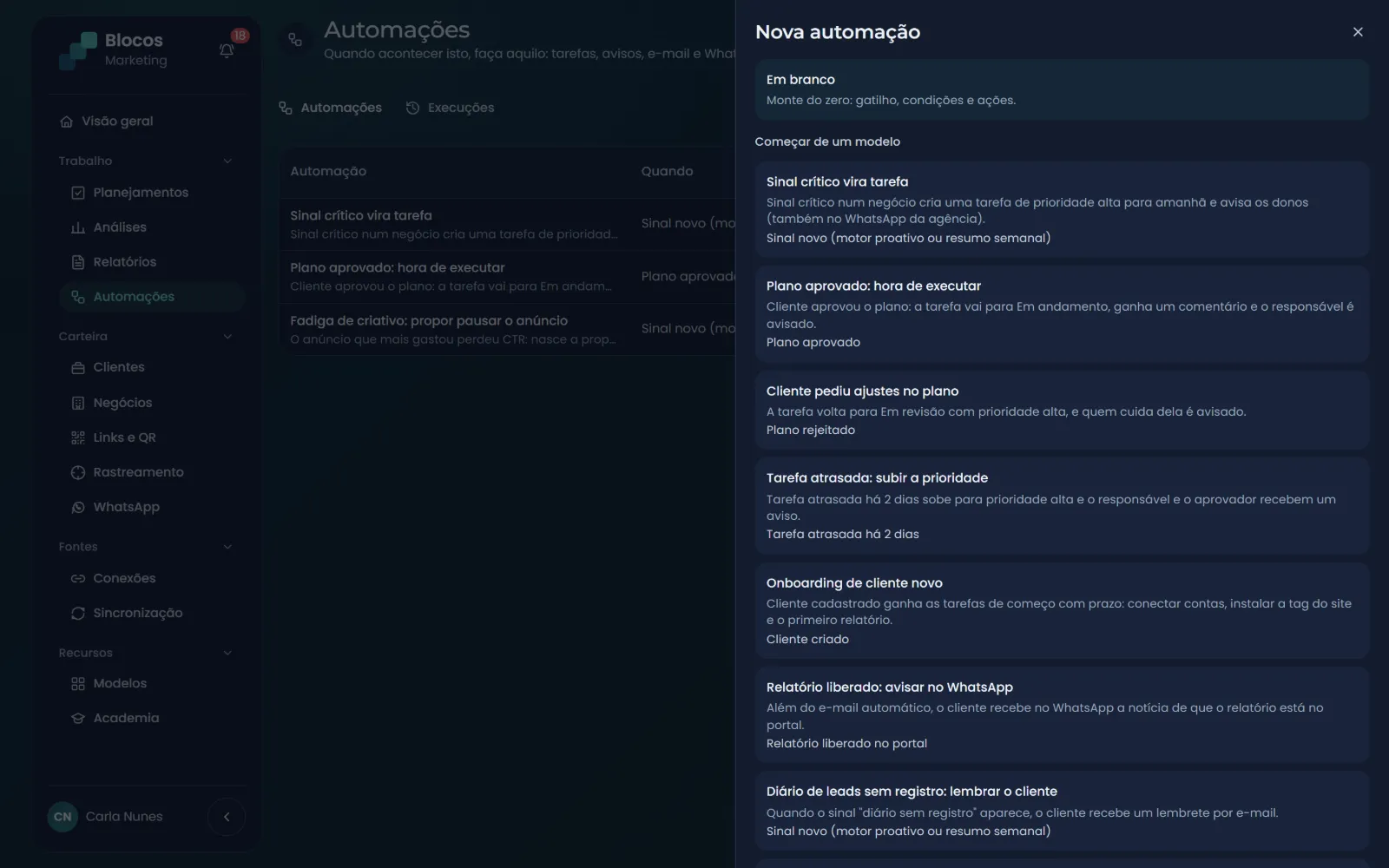Collapse the Carteira sidebar section
The width and height of the screenshot is (1389, 868).
point(227,337)
